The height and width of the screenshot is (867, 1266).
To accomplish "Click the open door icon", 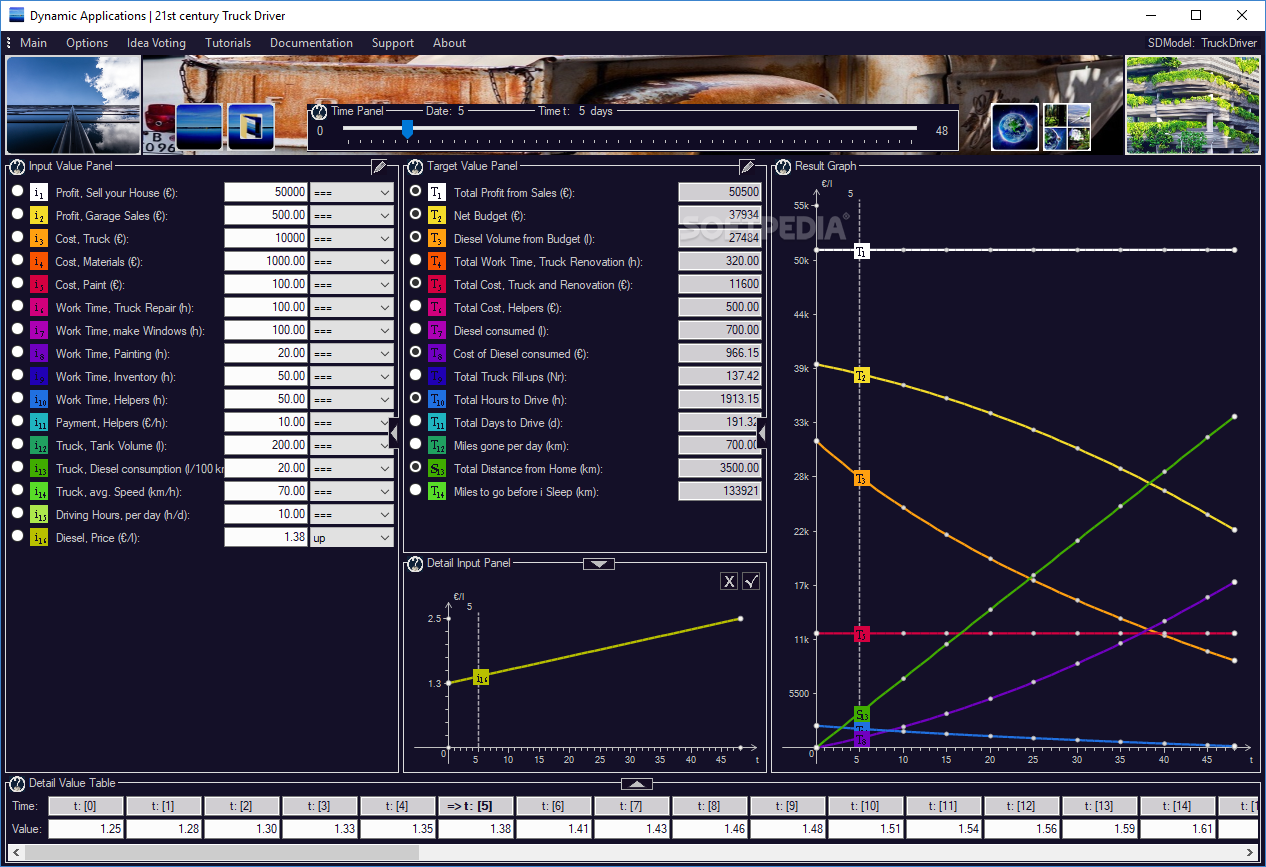I will (251, 127).
